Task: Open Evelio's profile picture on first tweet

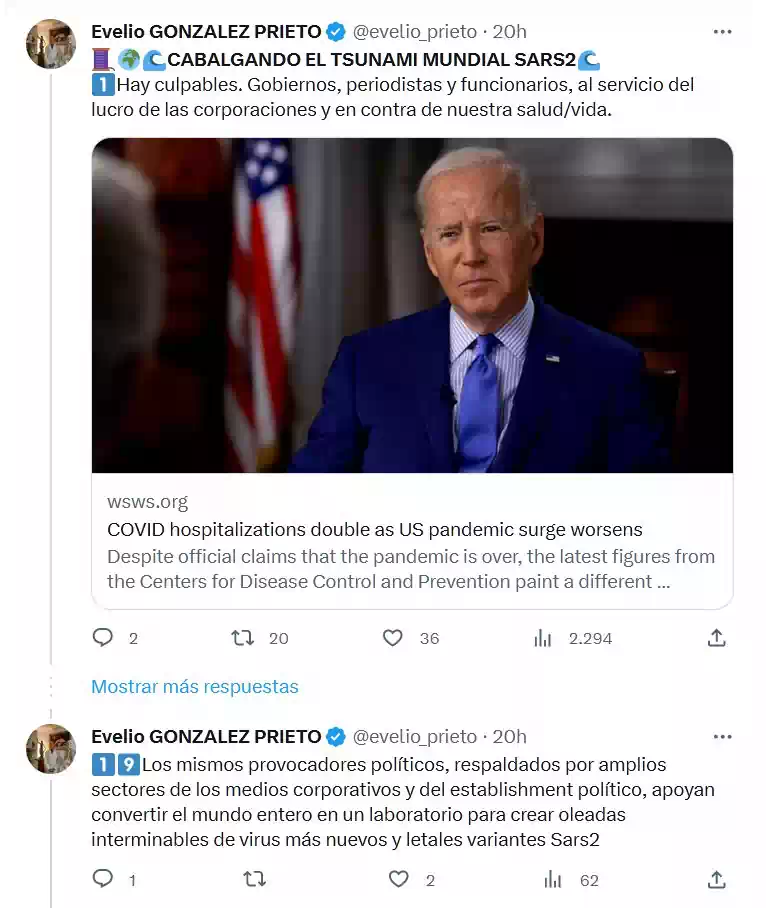Action: (x=51, y=45)
